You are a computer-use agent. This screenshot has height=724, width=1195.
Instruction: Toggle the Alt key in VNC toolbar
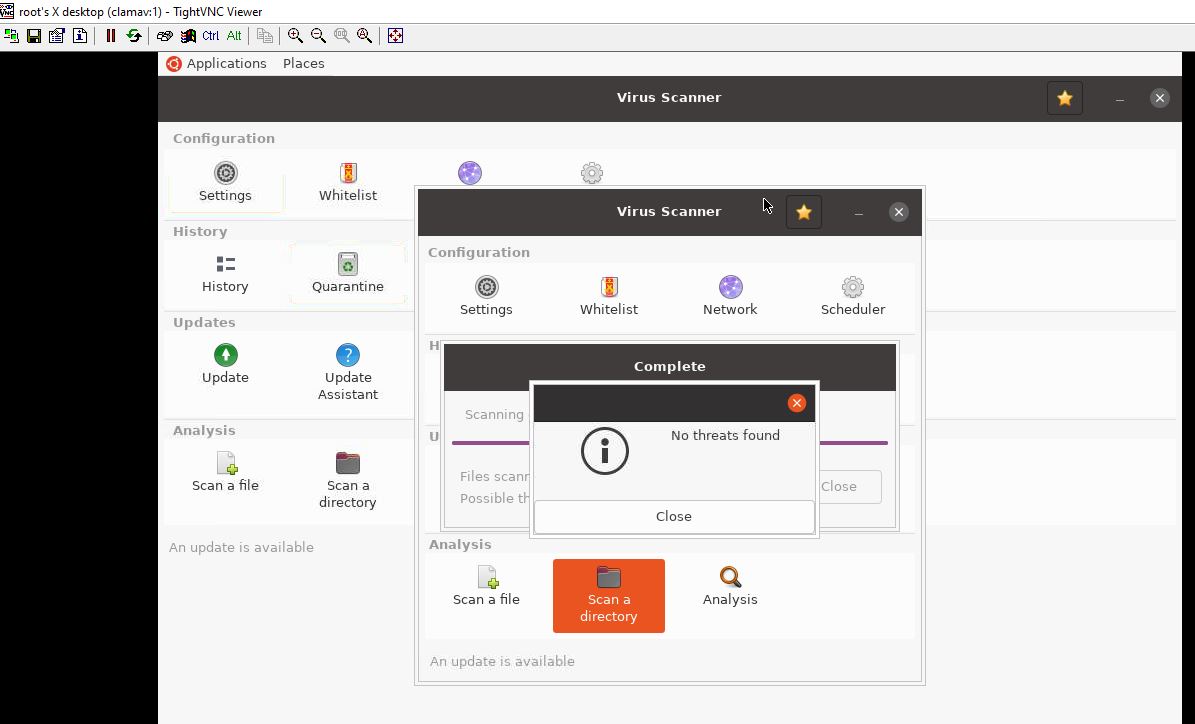234,35
